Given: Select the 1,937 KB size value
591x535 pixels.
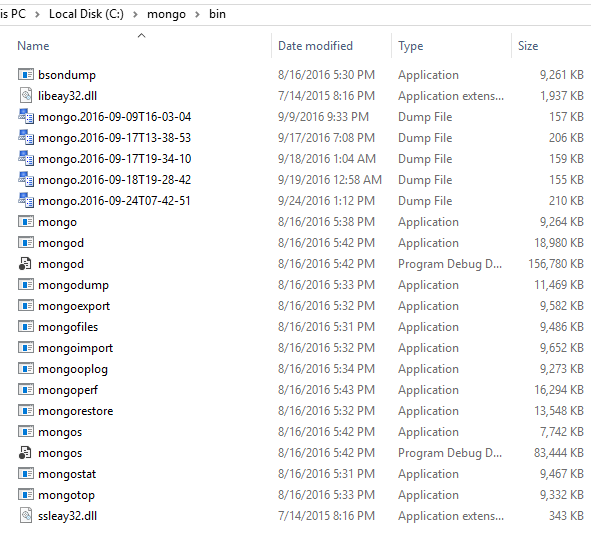Looking at the screenshot, I should pos(562,96).
